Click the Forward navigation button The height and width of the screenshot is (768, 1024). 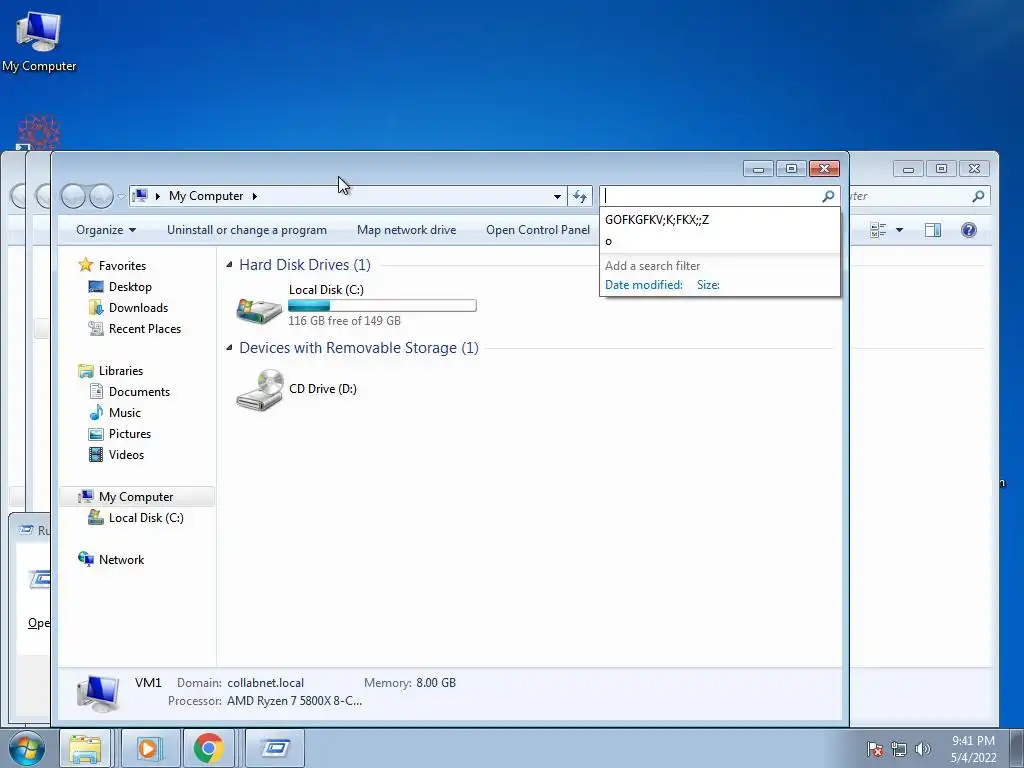tap(101, 196)
